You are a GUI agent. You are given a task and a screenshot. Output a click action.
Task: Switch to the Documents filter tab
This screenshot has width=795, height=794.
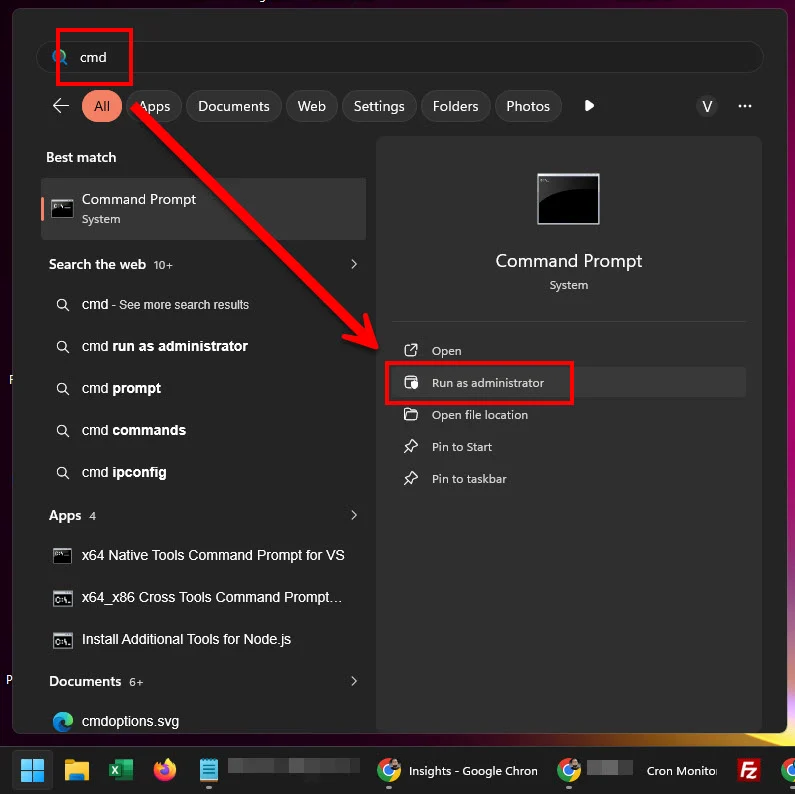tap(234, 106)
